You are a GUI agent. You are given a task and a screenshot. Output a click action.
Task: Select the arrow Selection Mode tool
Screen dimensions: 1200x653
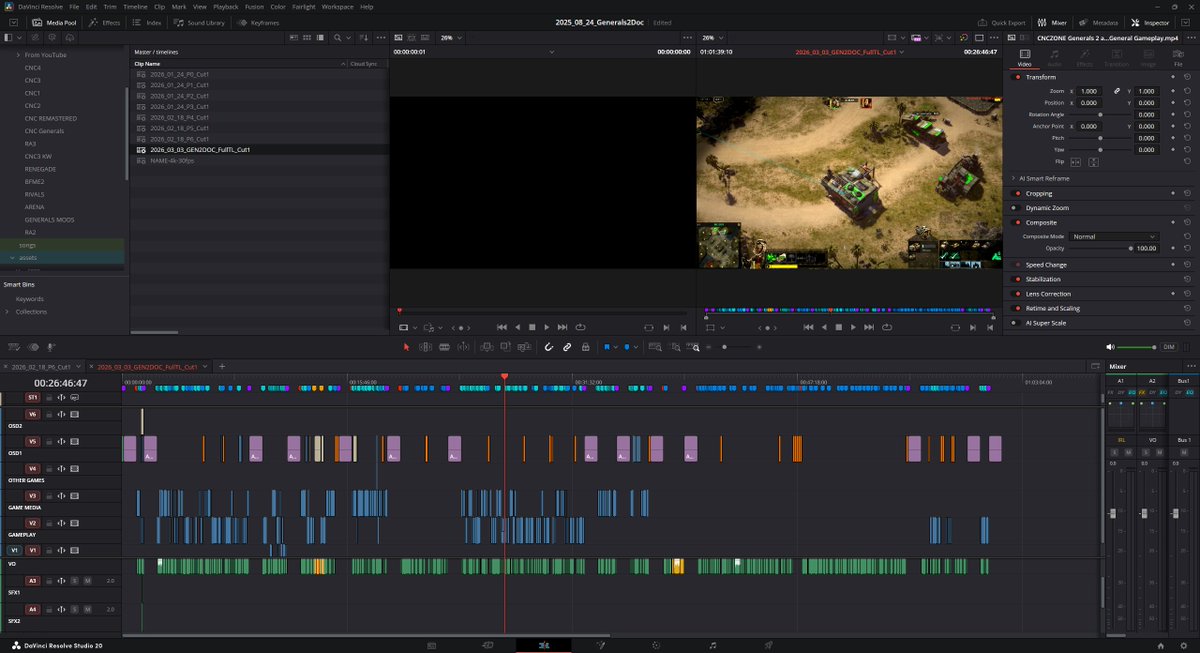point(406,347)
